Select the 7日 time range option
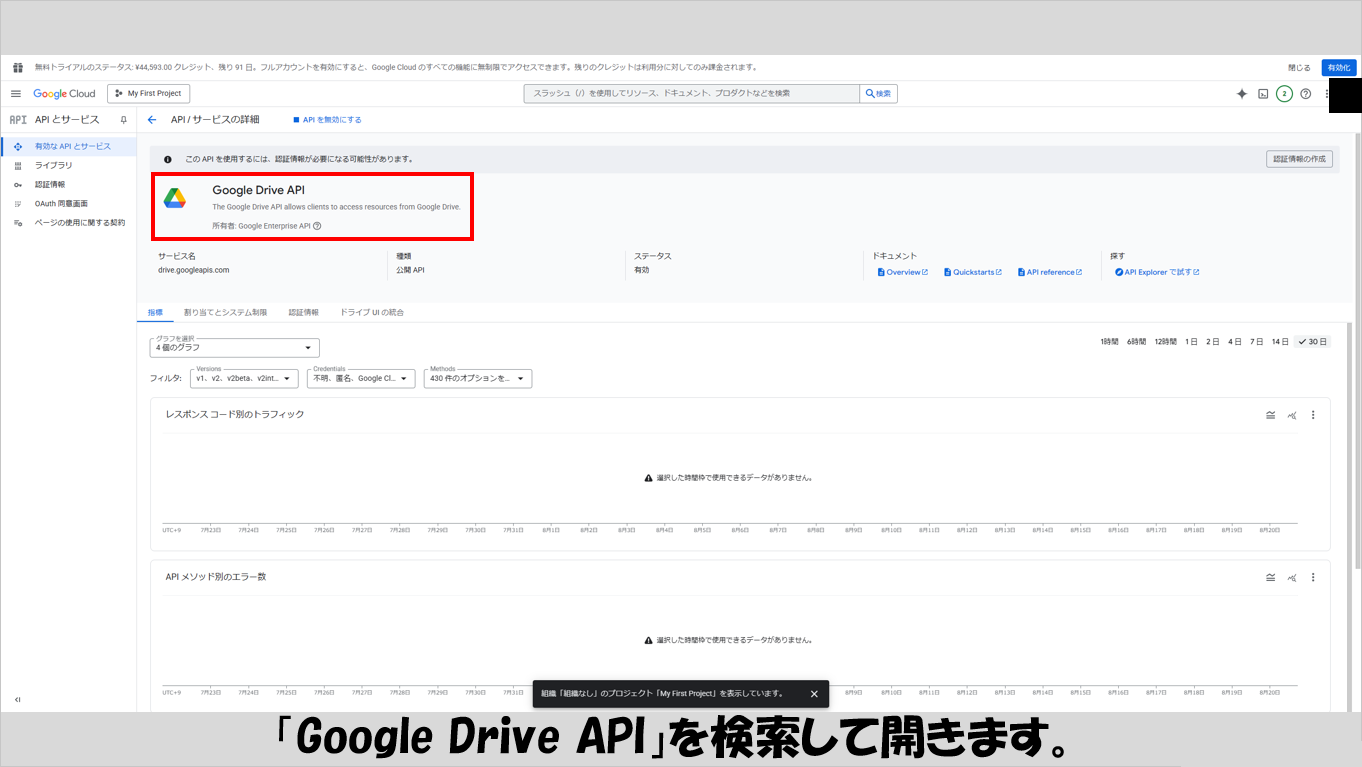This screenshot has width=1362, height=767. (1257, 342)
